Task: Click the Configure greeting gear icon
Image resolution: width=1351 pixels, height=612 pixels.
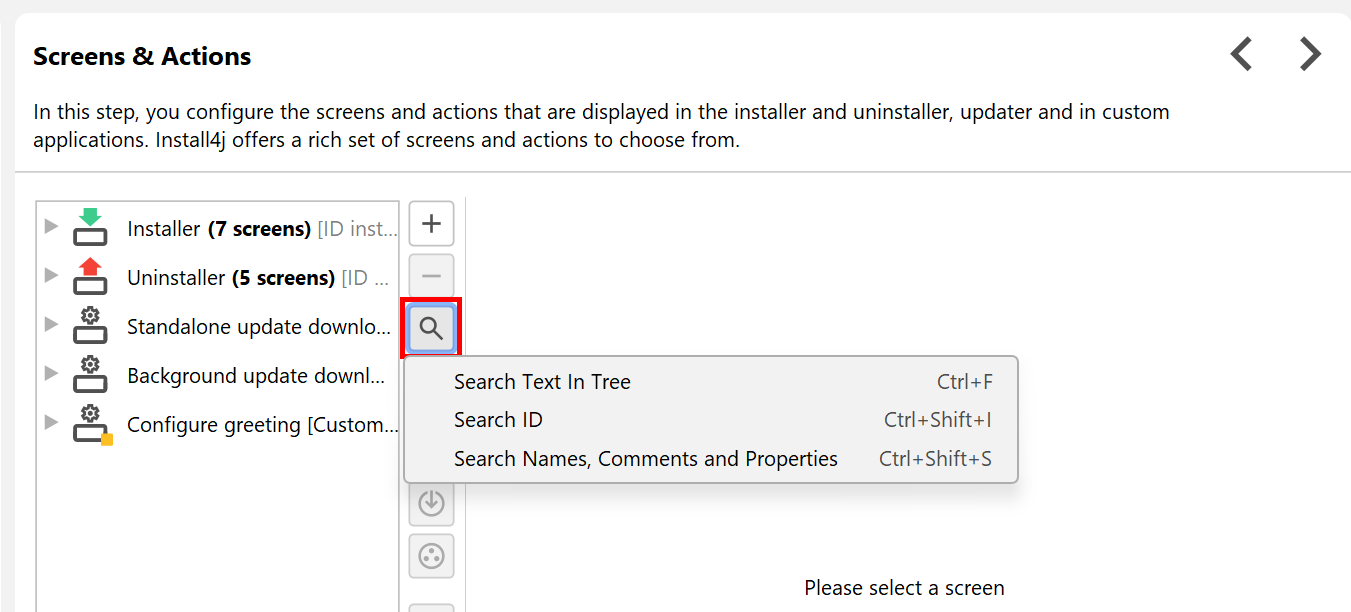Action: click(x=91, y=424)
